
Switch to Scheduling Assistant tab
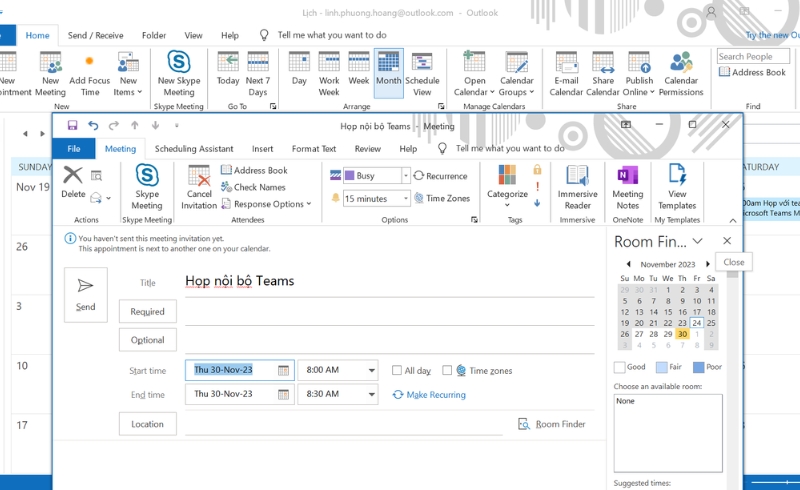194,149
